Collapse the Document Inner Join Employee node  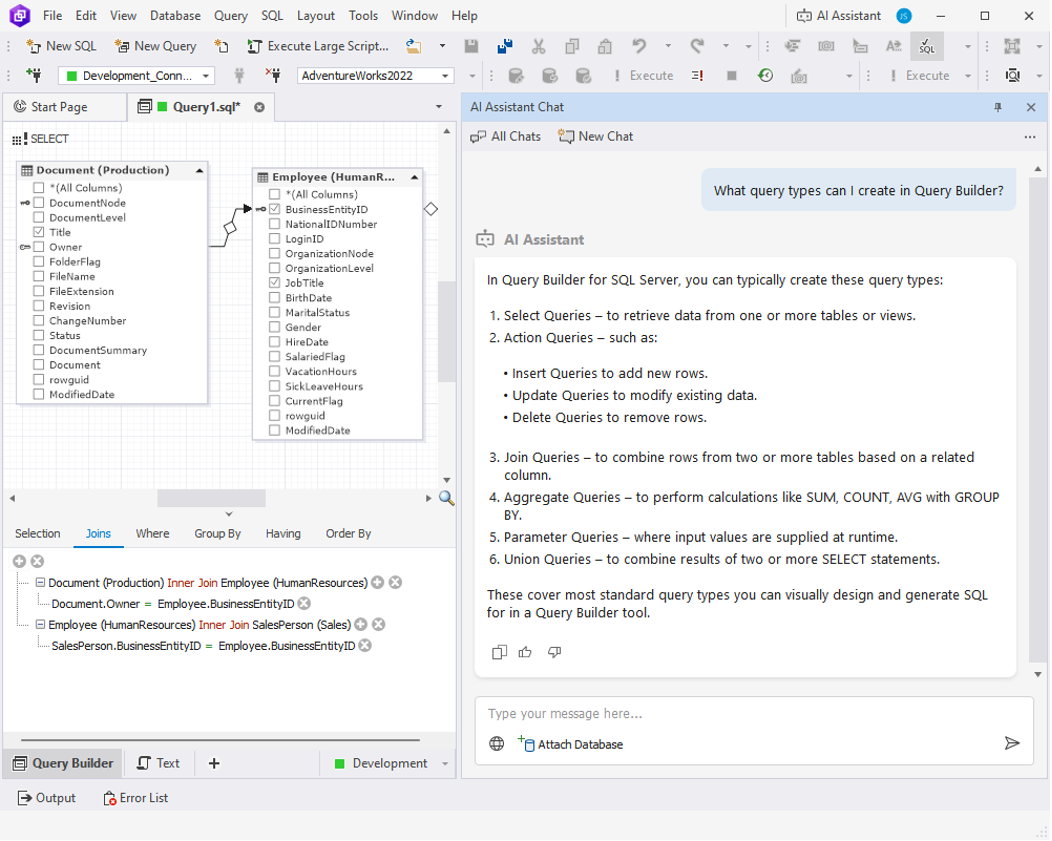tap(40, 583)
